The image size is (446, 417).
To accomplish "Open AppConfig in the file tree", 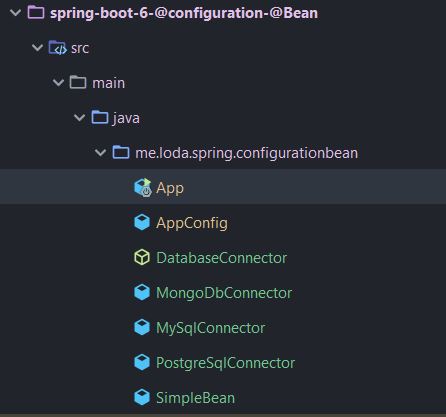I will 192,223.
